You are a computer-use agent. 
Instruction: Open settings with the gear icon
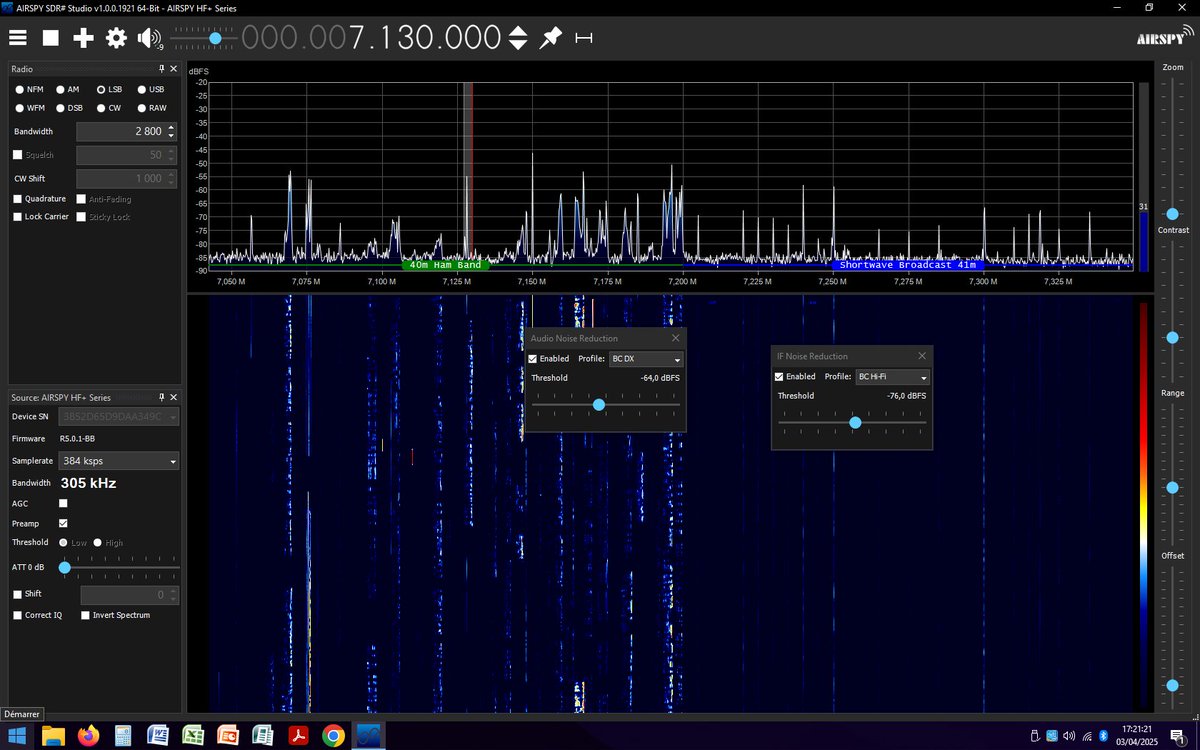click(x=116, y=38)
